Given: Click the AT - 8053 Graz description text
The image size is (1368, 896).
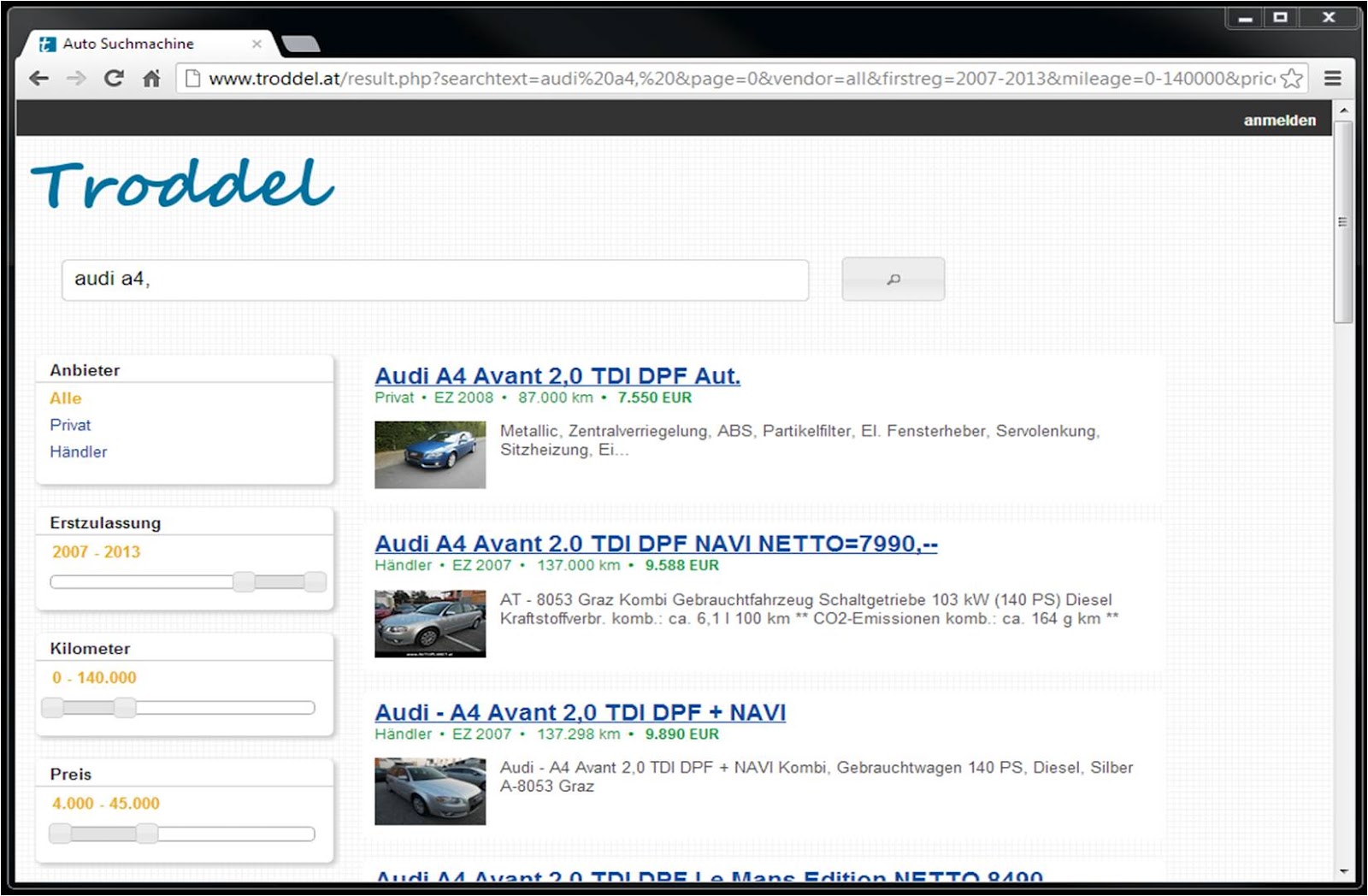Looking at the screenshot, I should pos(809,609).
